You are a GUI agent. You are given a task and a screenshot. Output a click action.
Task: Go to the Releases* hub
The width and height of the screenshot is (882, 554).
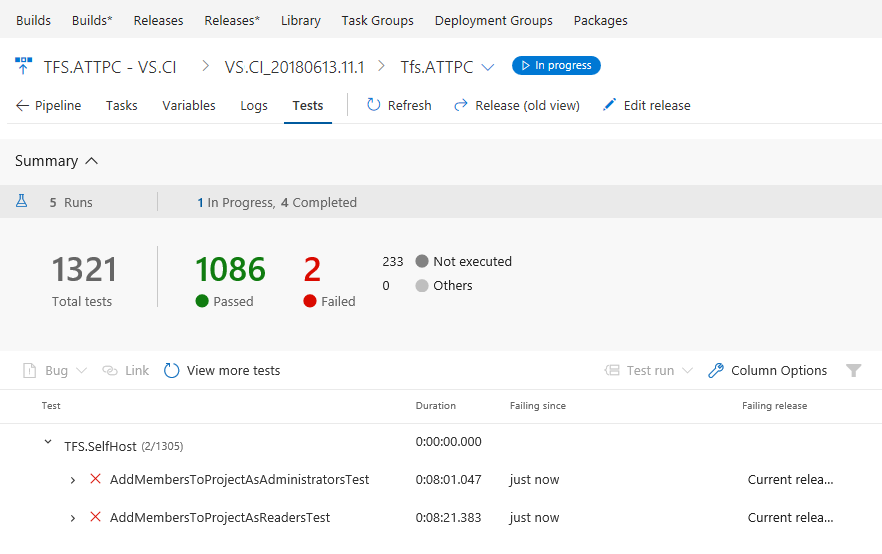point(232,20)
